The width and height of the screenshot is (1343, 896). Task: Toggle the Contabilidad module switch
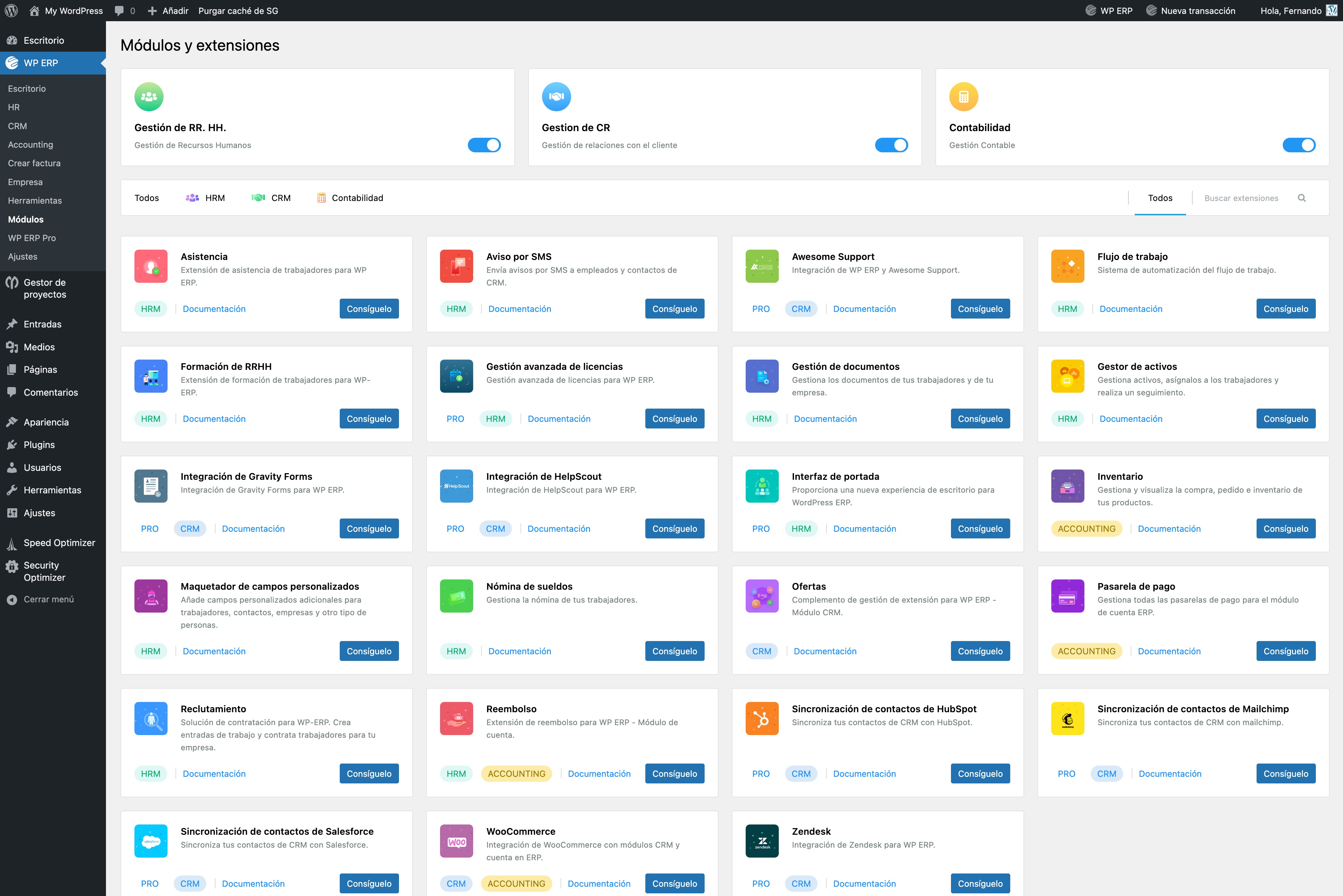1299,145
